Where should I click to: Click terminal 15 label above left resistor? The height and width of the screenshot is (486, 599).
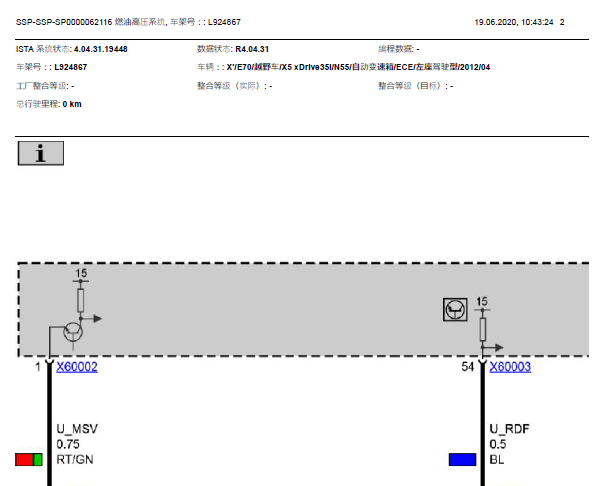pyautogui.click(x=81, y=273)
